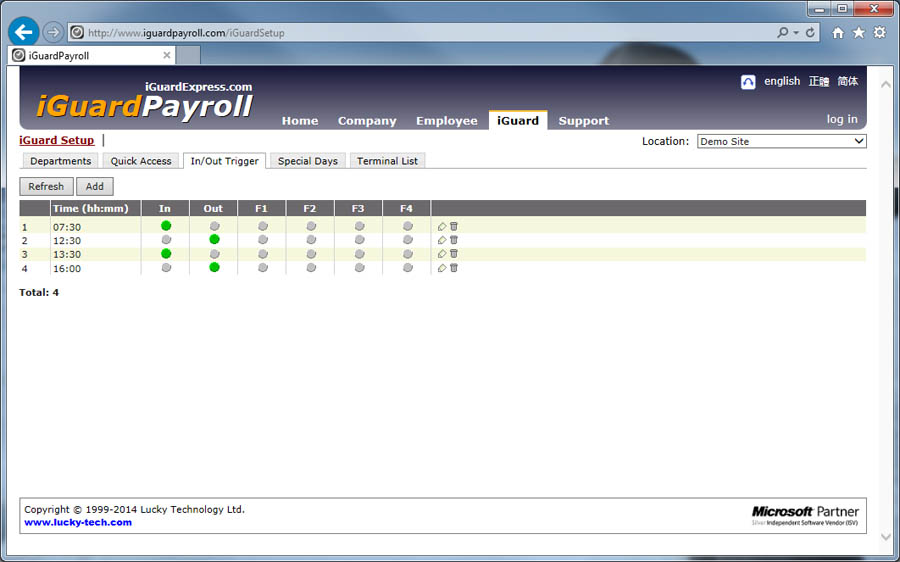The height and width of the screenshot is (562, 900).
Task: Click the Microsoft Partner logo
Action: (805, 515)
